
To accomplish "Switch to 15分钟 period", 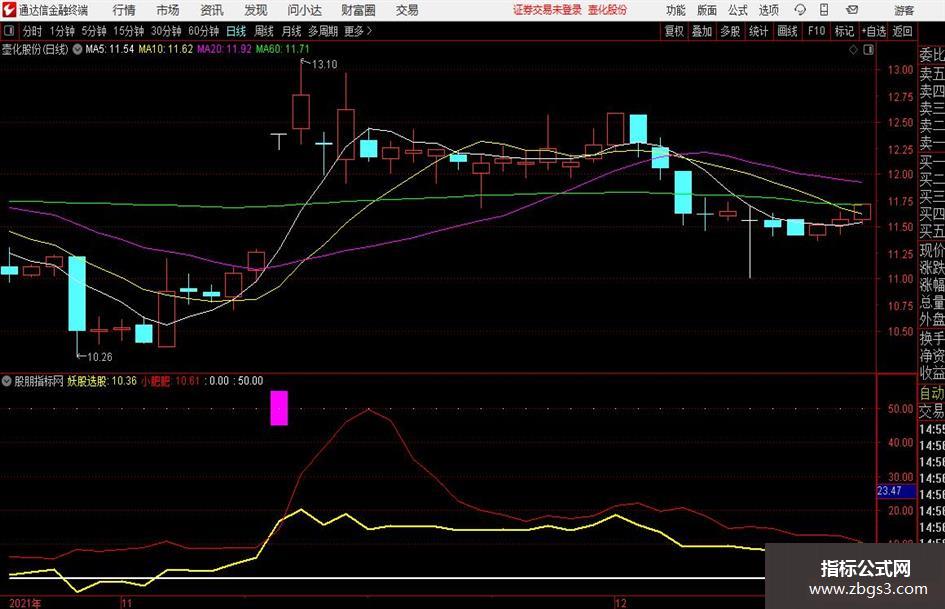I will tap(129, 31).
